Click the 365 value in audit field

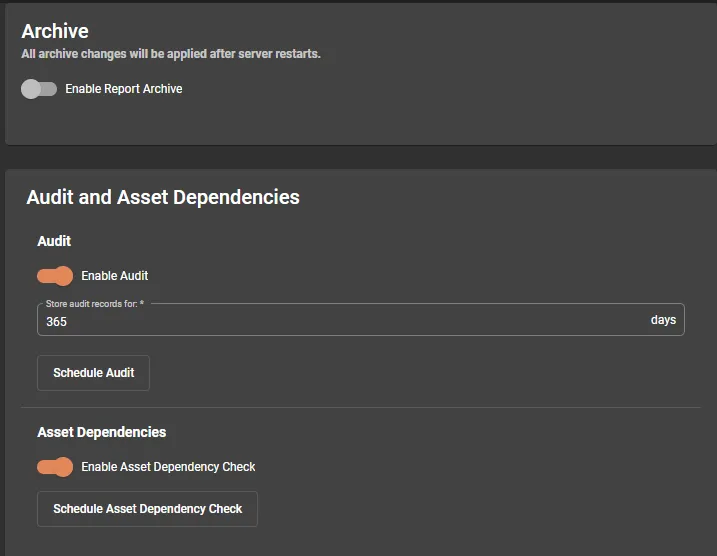click(x=57, y=322)
